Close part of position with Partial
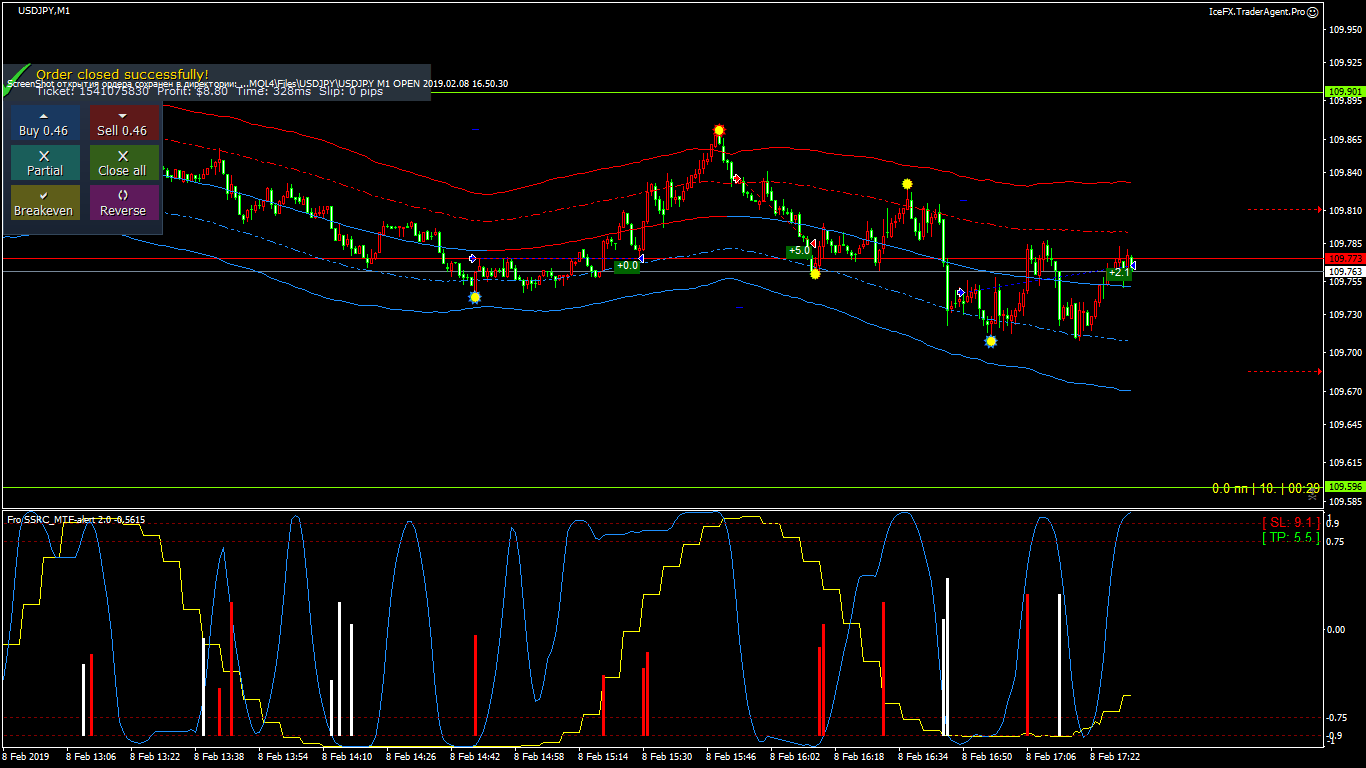1366x768 pixels. pyautogui.click(x=44, y=163)
